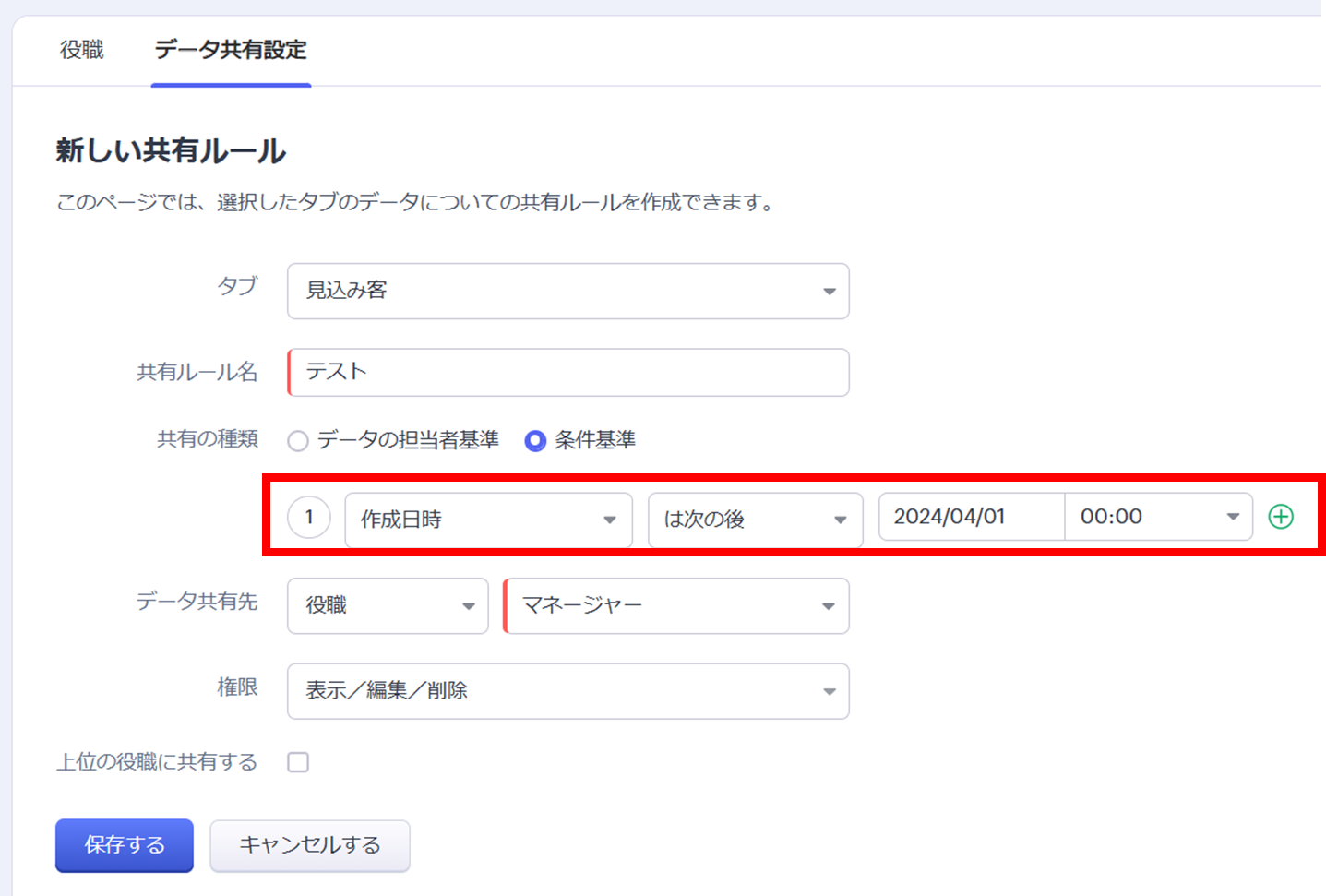Select the データ共有設定 tab

click(x=231, y=50)
